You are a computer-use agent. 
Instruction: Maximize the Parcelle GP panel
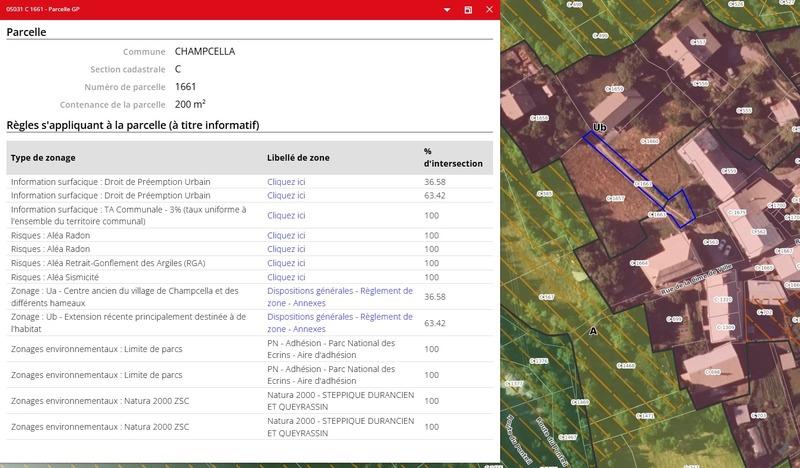pyautogui.click(x=468, y=9)
